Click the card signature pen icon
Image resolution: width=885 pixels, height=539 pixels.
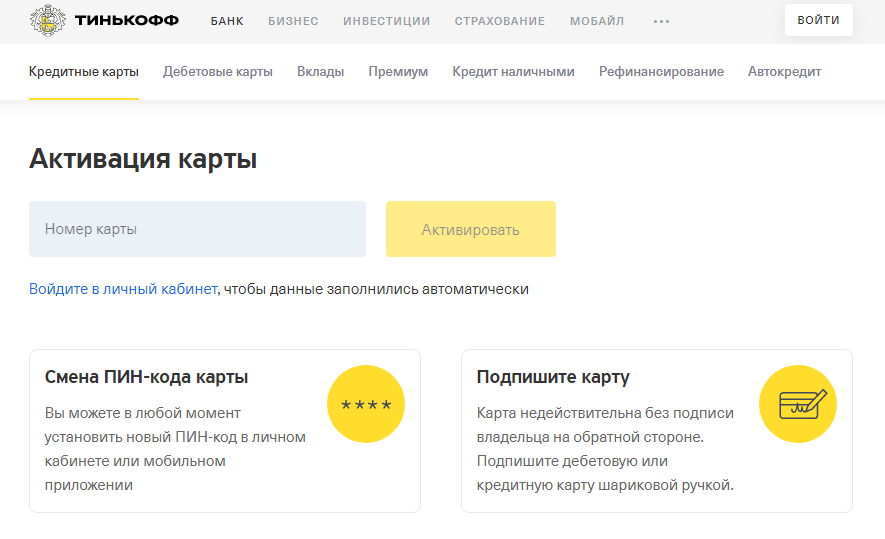(x=798, y=404)
